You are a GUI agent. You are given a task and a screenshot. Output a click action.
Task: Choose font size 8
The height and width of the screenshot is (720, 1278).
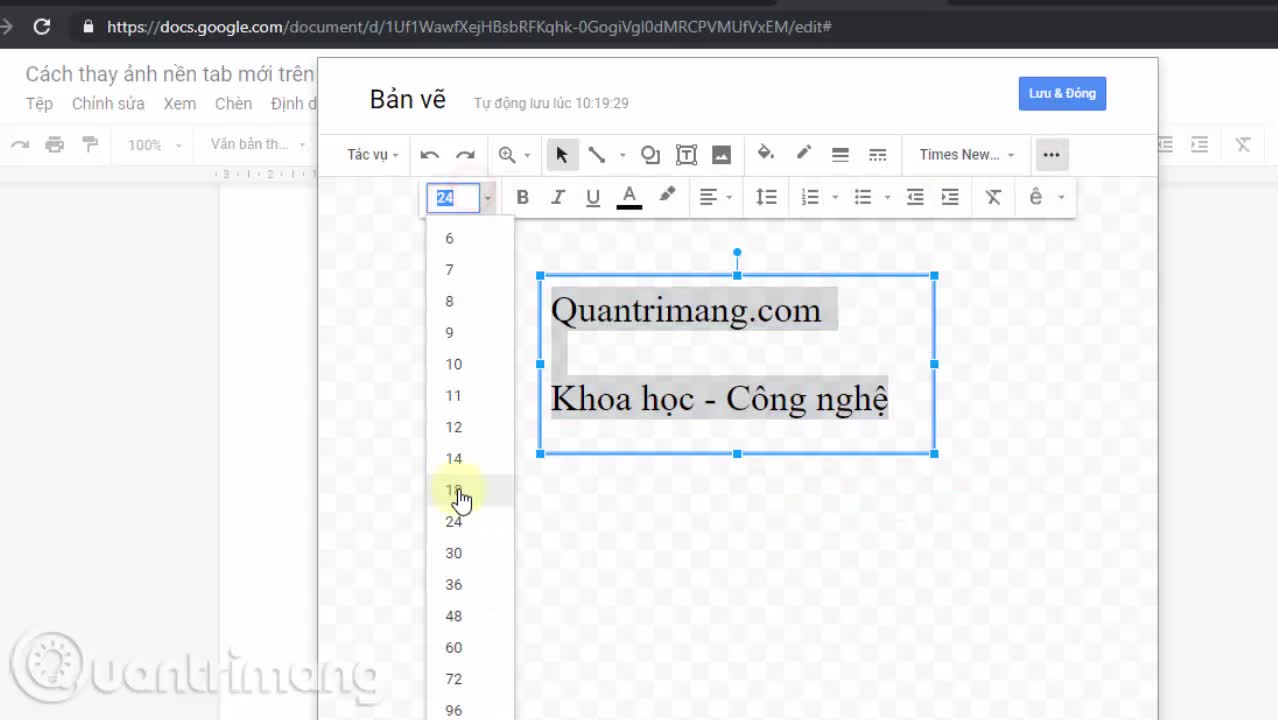[470, 301]
